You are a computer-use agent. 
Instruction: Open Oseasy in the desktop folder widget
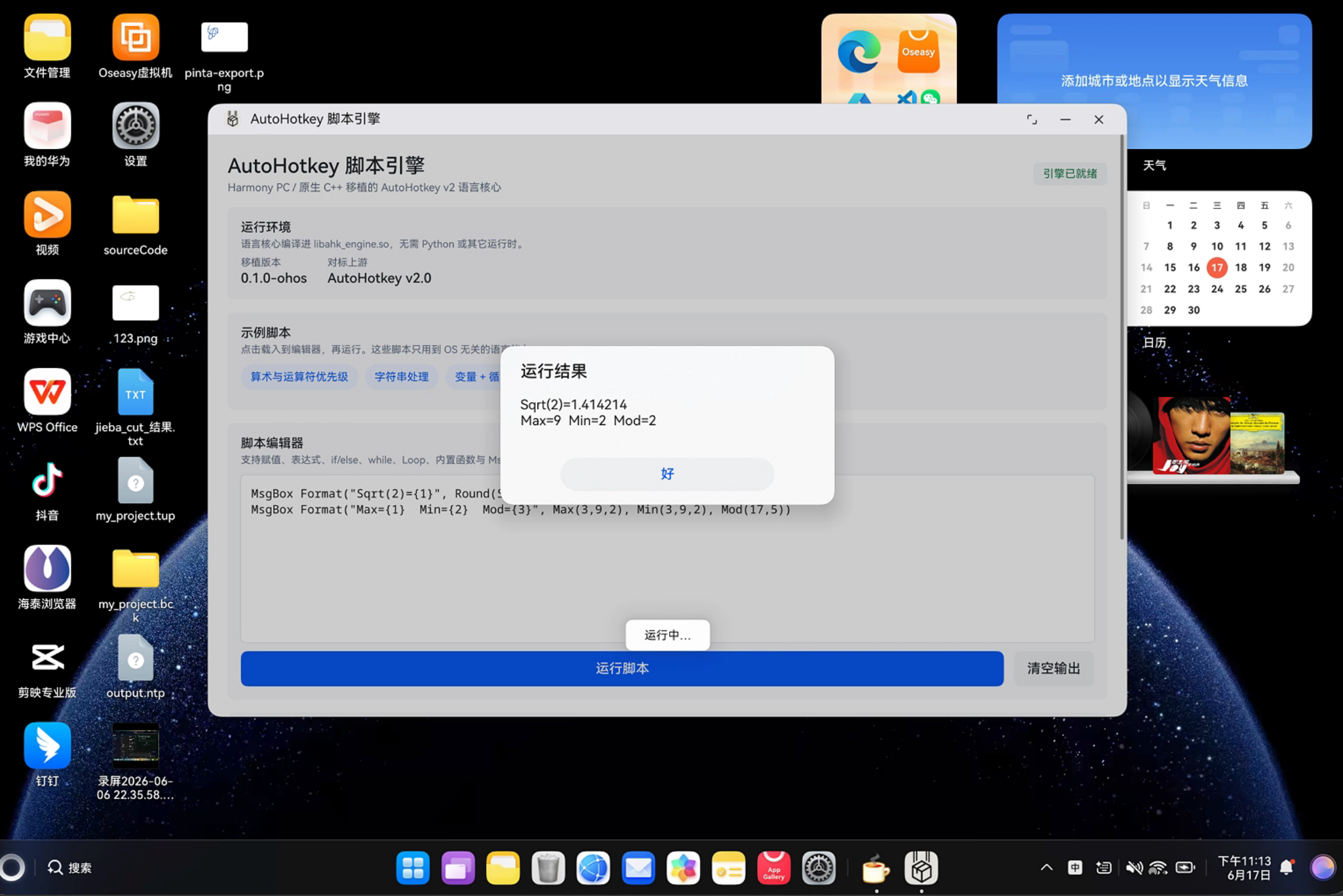919,52
